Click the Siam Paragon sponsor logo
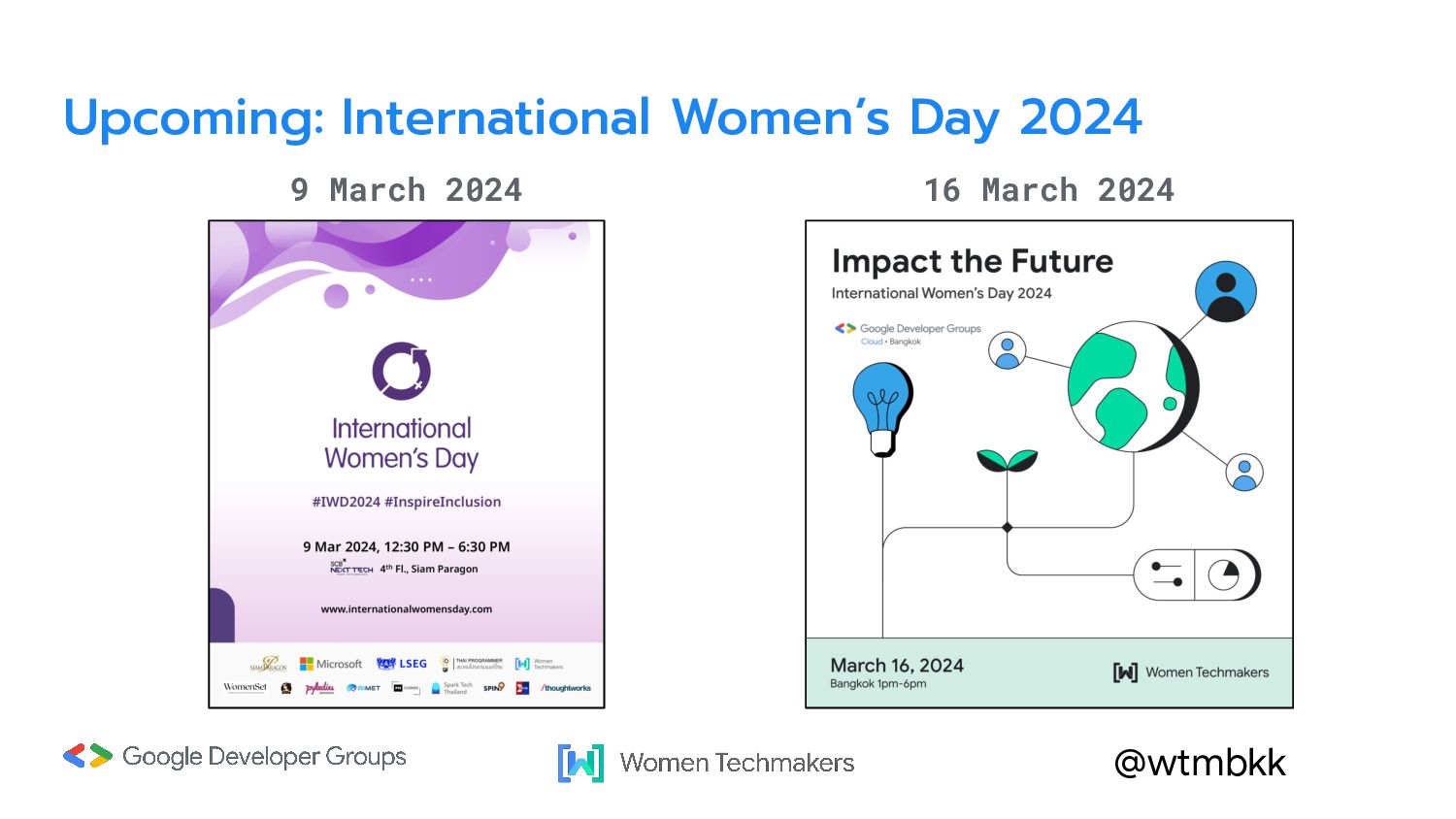 click(268, 664)
